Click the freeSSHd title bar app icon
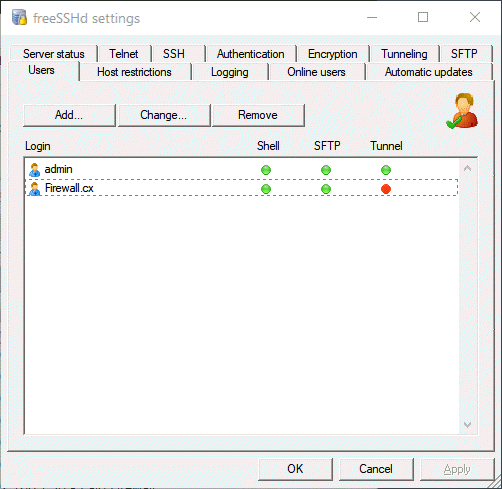 pyautogui.click(x=19, y=17)
